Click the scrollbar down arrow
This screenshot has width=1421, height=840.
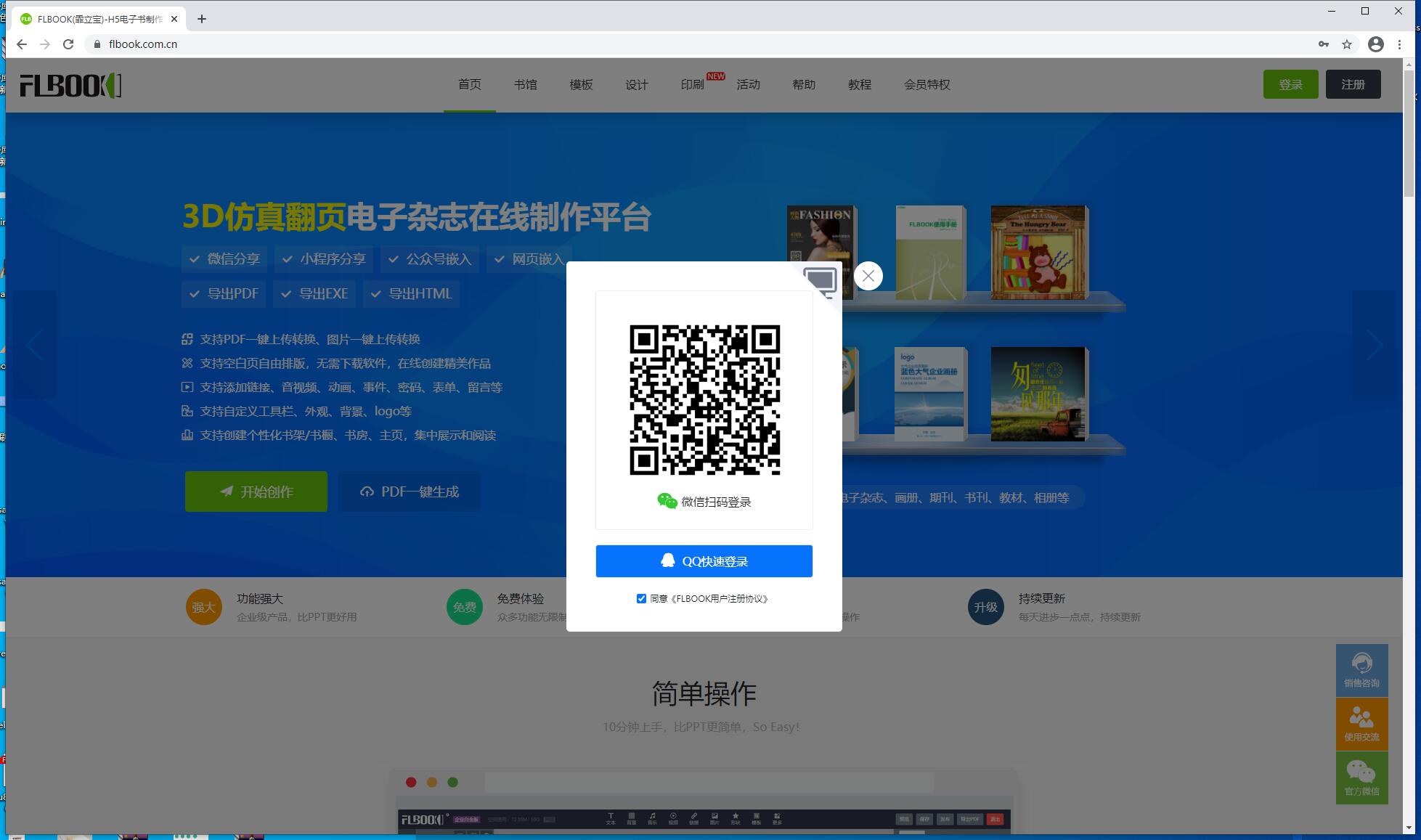1409,828
